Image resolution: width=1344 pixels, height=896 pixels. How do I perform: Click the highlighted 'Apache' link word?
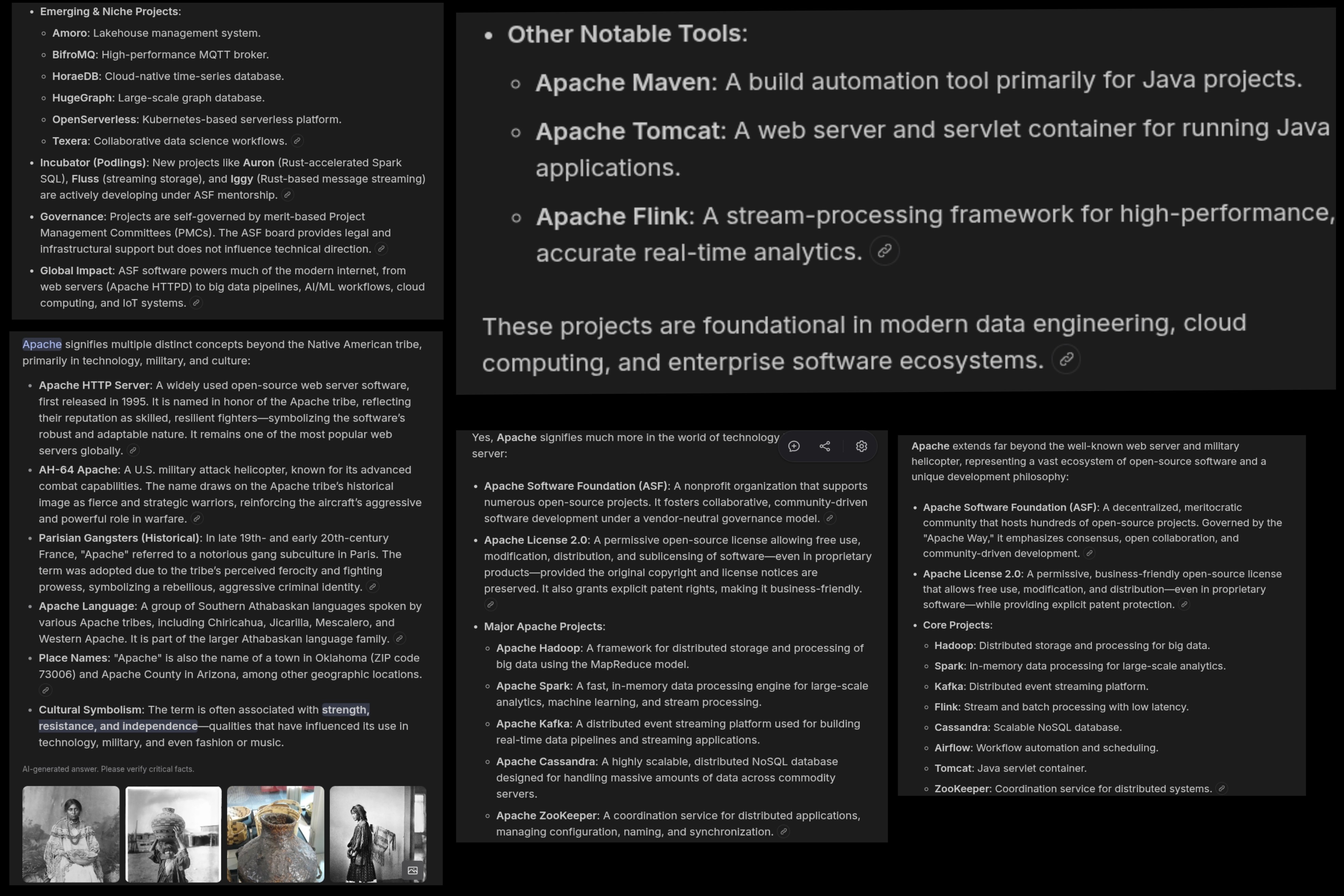tap(42, 345)
